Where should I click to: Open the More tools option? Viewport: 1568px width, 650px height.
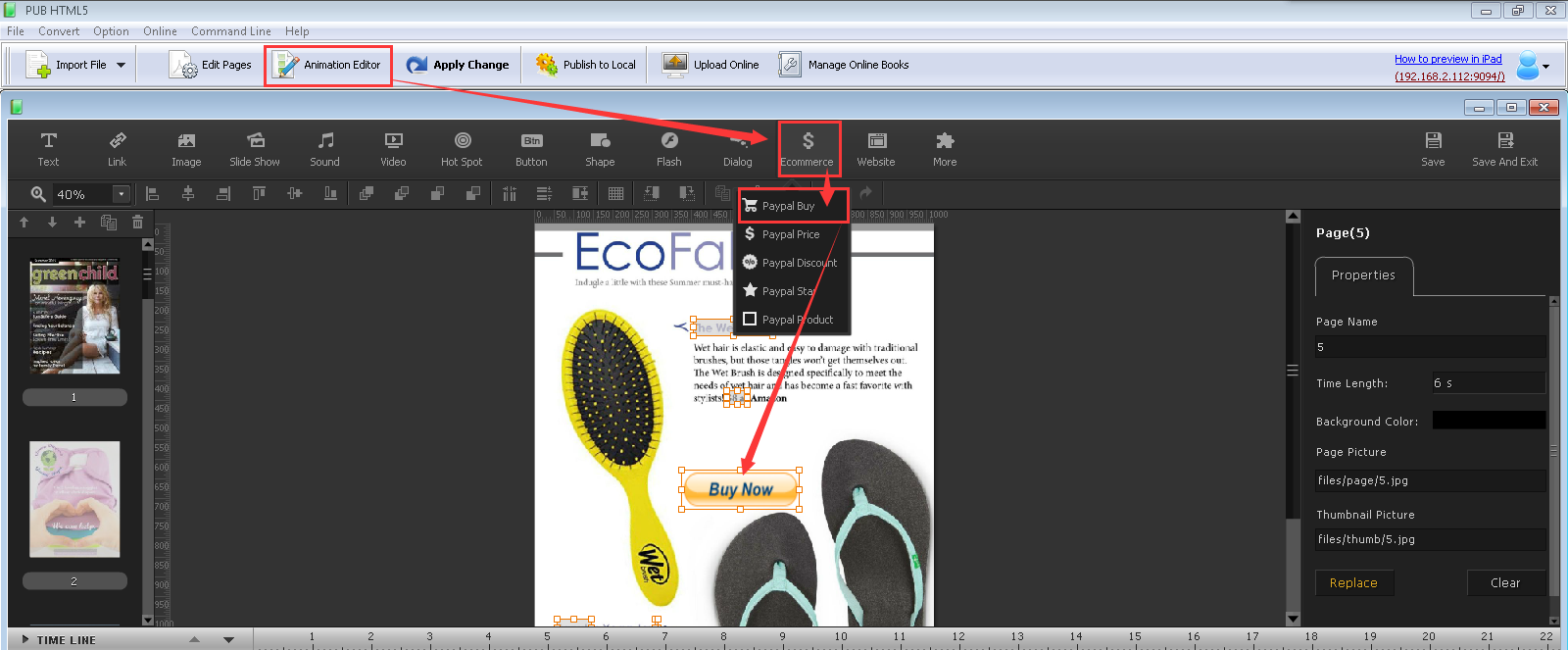tap(945, 149)
